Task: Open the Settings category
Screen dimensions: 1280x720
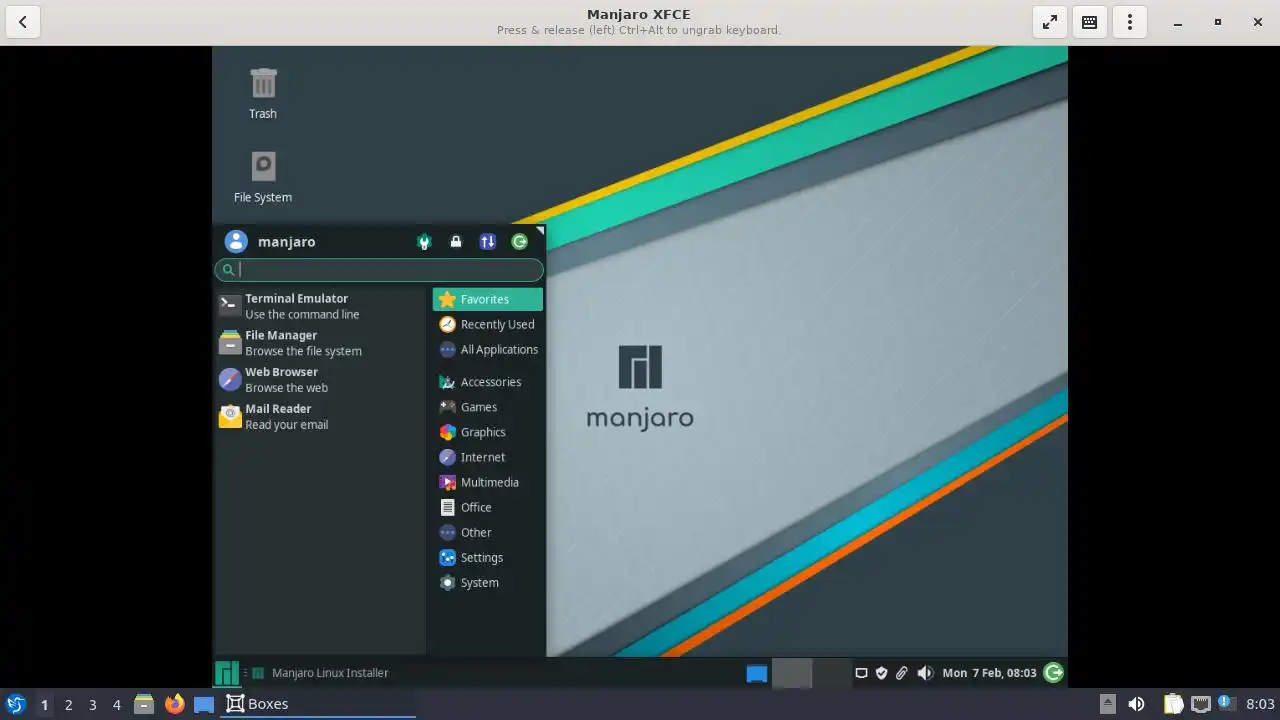Action: point(488,557)
